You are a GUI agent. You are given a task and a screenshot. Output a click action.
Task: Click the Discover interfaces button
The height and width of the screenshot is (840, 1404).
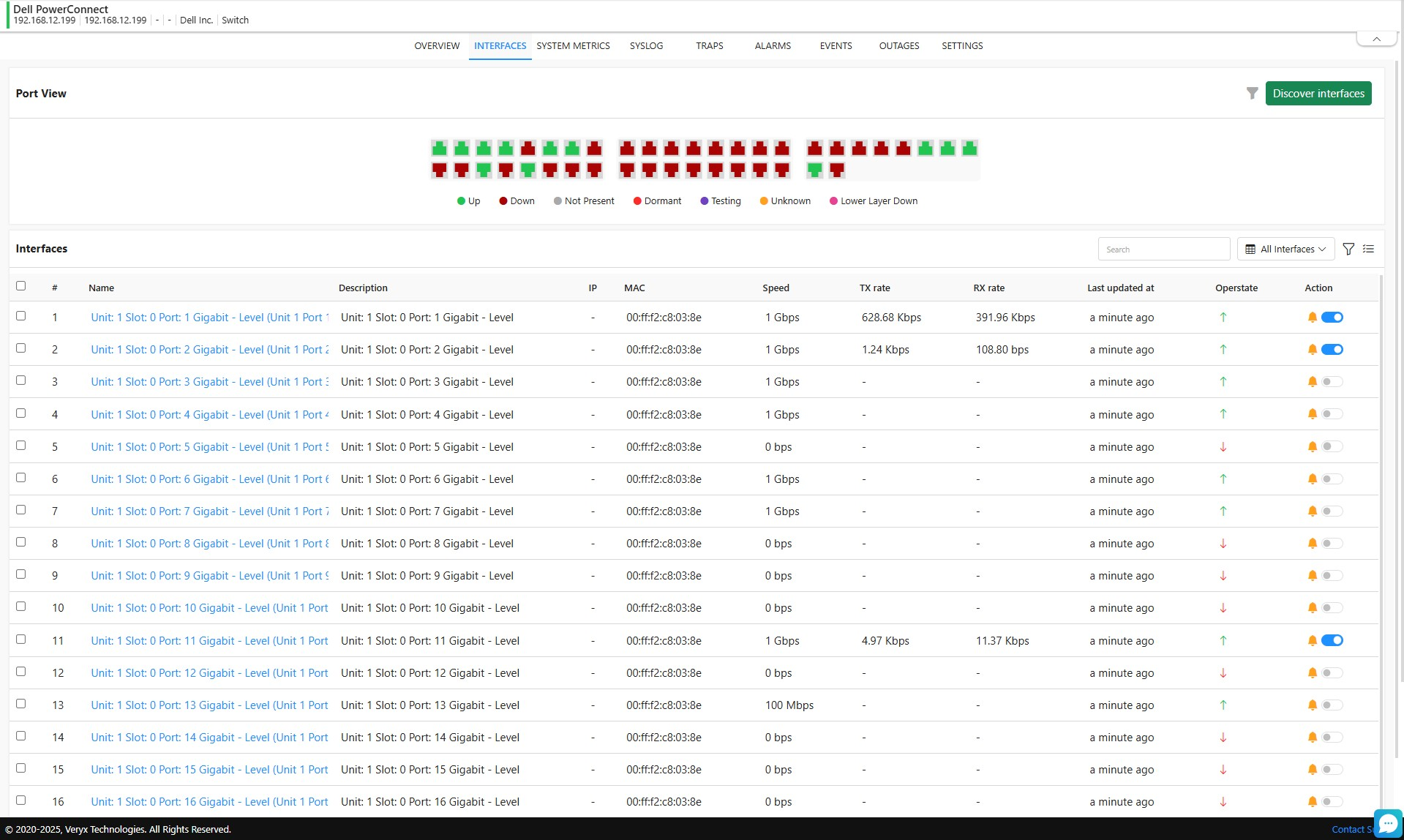[x=1318, y=94]
